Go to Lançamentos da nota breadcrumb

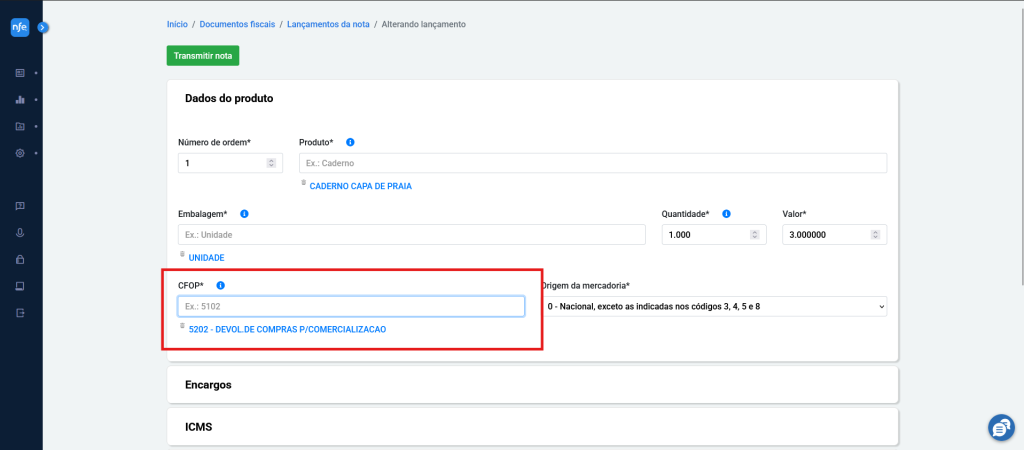coord(328,24)
